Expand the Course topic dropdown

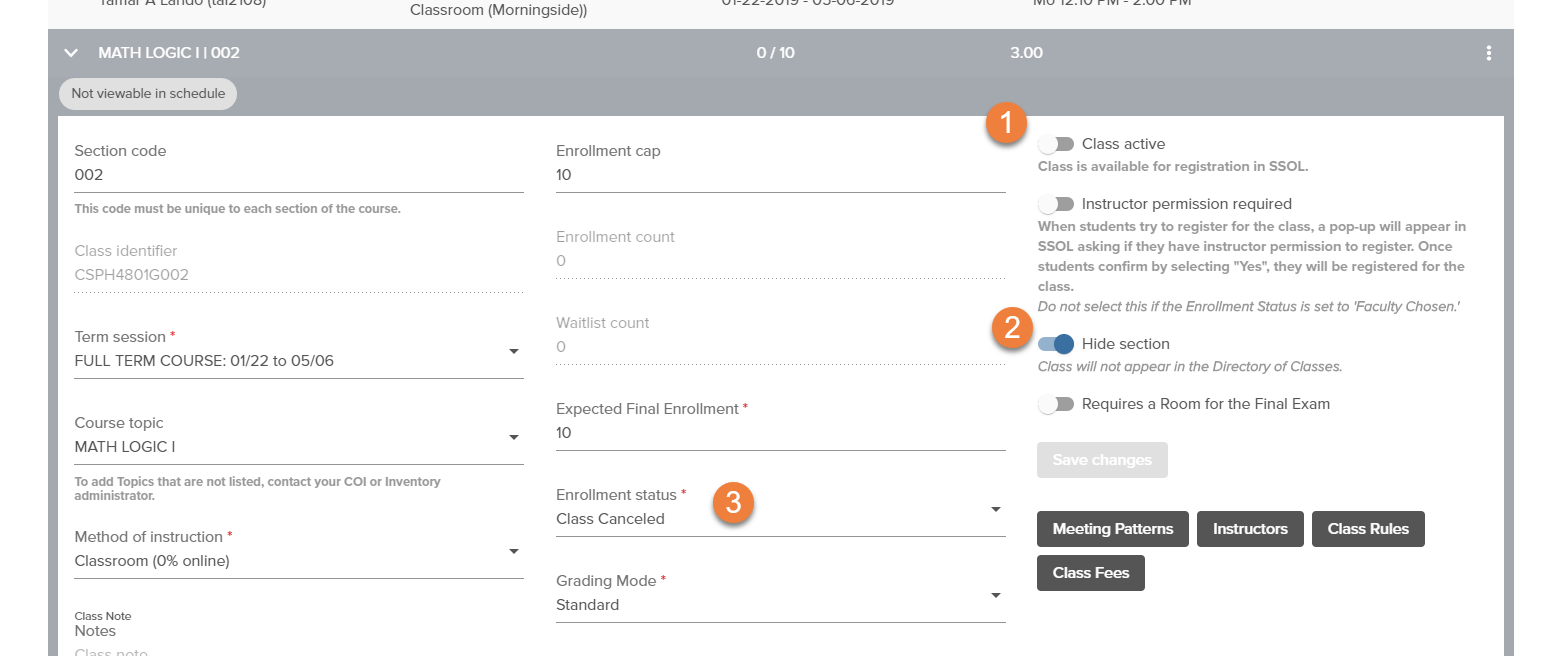(x=299, y=437)
